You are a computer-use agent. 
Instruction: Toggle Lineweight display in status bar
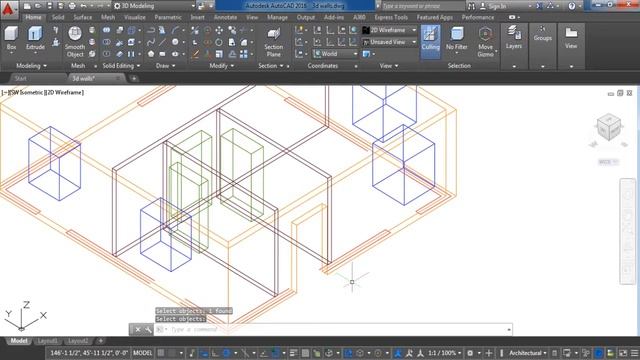(x=293, y=353)
